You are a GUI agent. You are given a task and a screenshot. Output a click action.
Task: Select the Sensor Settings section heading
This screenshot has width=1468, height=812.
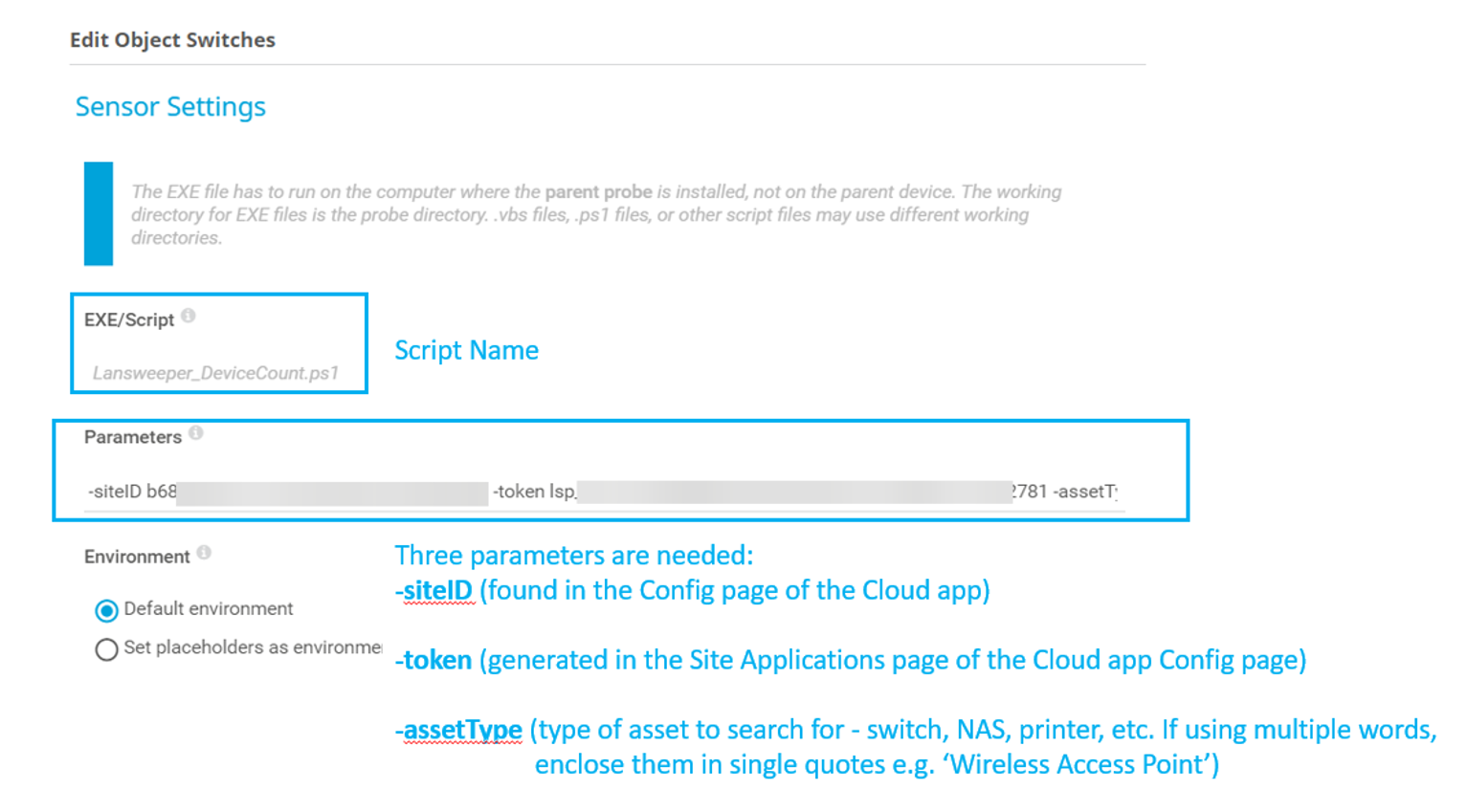coord(170,106)
